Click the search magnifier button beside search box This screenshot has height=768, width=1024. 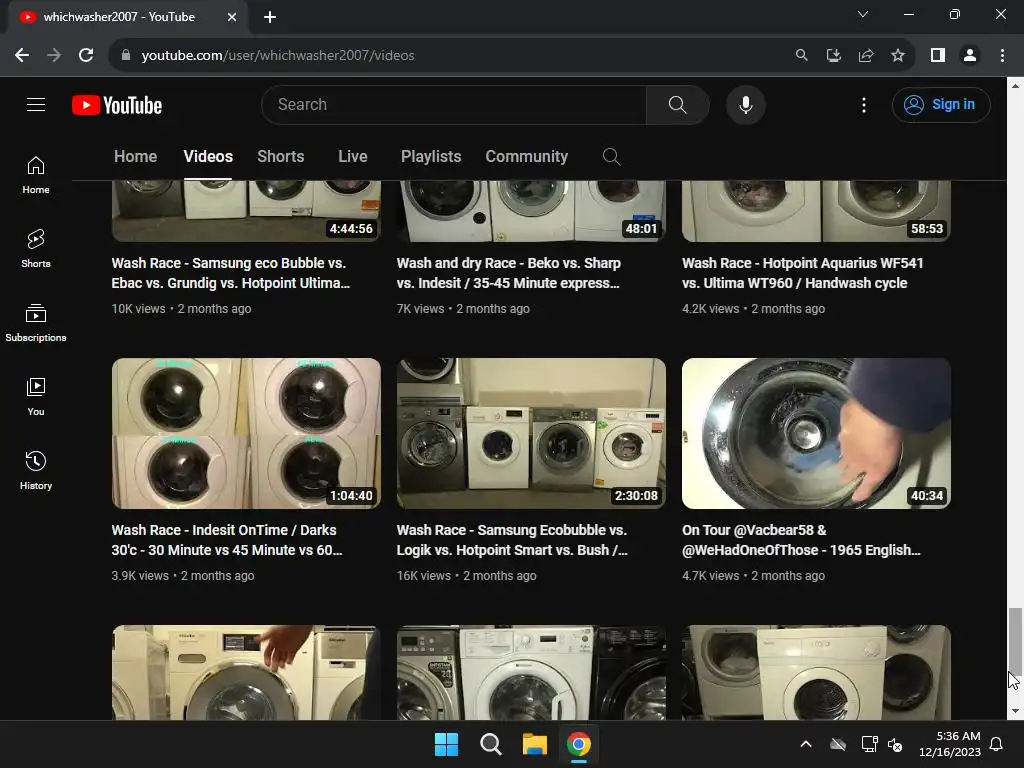677,104
